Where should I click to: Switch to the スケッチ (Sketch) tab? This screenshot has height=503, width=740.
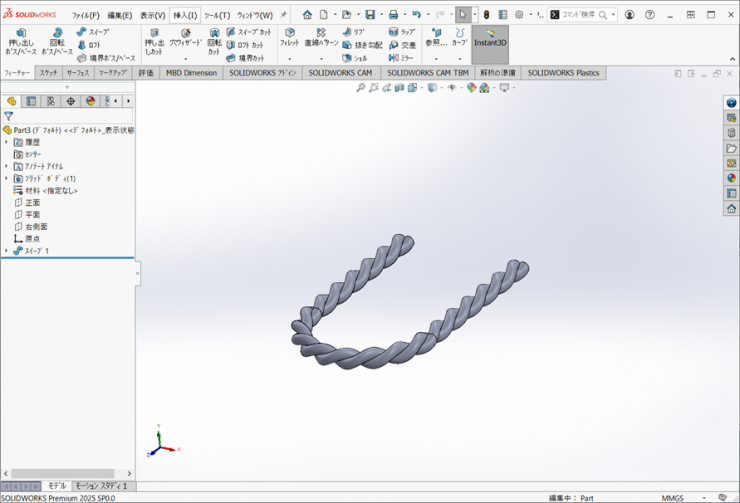(48, 73)
